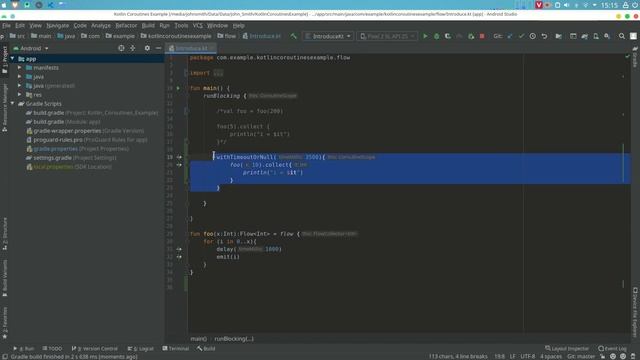Click the red Stop button in toolbar

click(482, 36)
